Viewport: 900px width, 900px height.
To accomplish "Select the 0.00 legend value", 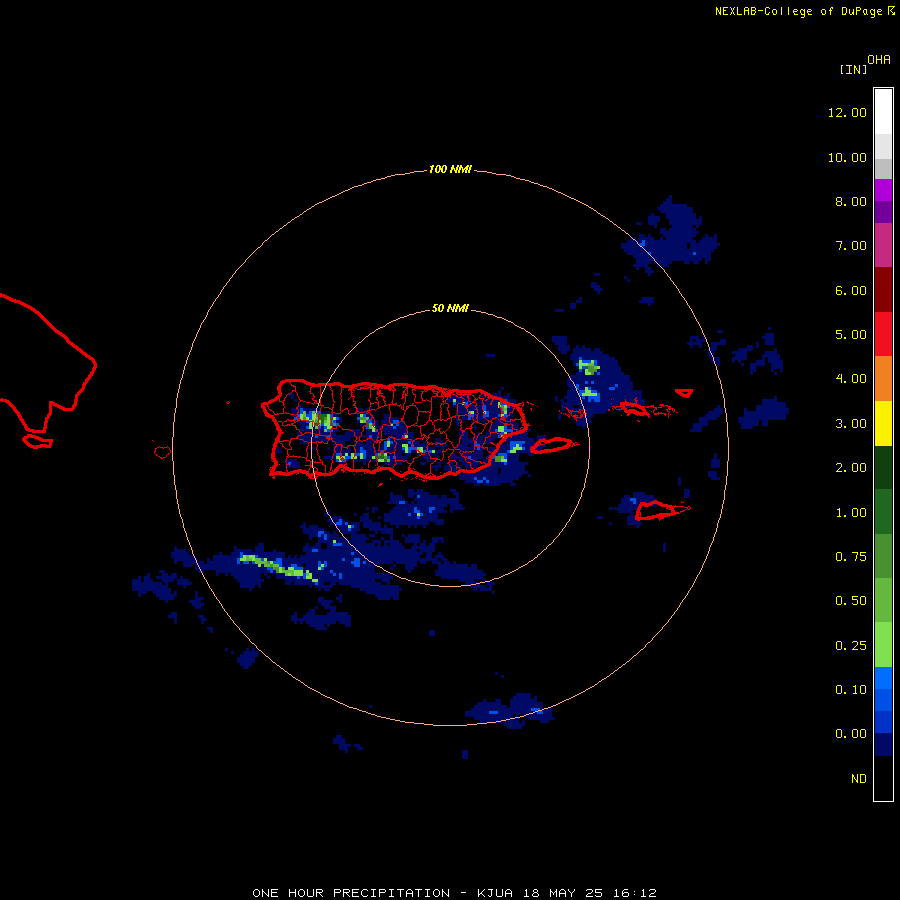I will (851, 734).
